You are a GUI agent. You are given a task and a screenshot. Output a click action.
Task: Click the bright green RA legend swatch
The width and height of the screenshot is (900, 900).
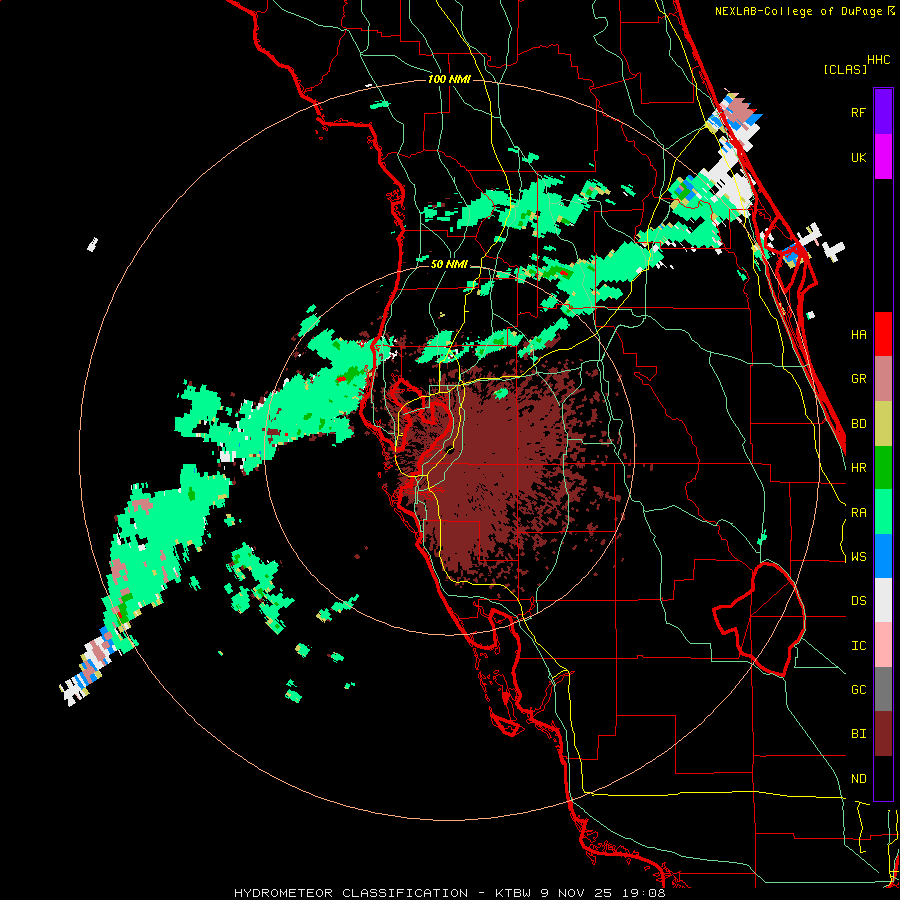883,512
